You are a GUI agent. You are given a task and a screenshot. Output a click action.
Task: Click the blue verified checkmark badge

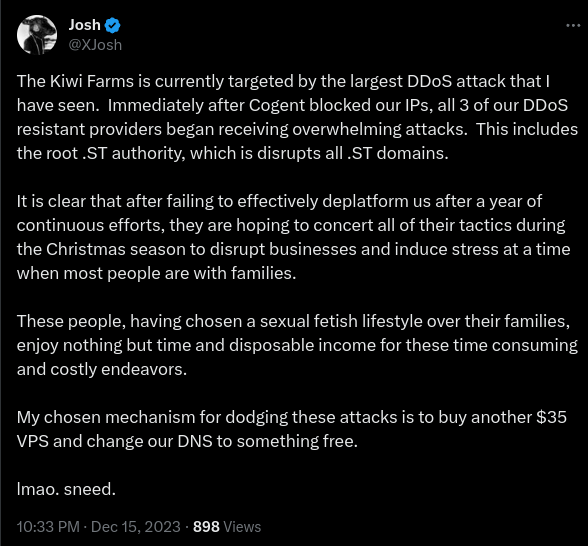[x=112, y=26]
